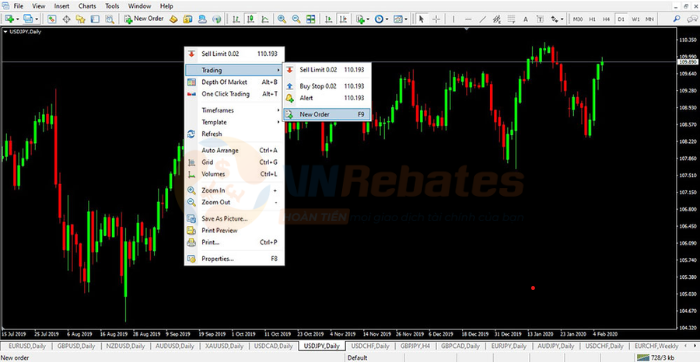
Task: Click the zoom in magnifier toolbar icon
Action: coord(282,19)
